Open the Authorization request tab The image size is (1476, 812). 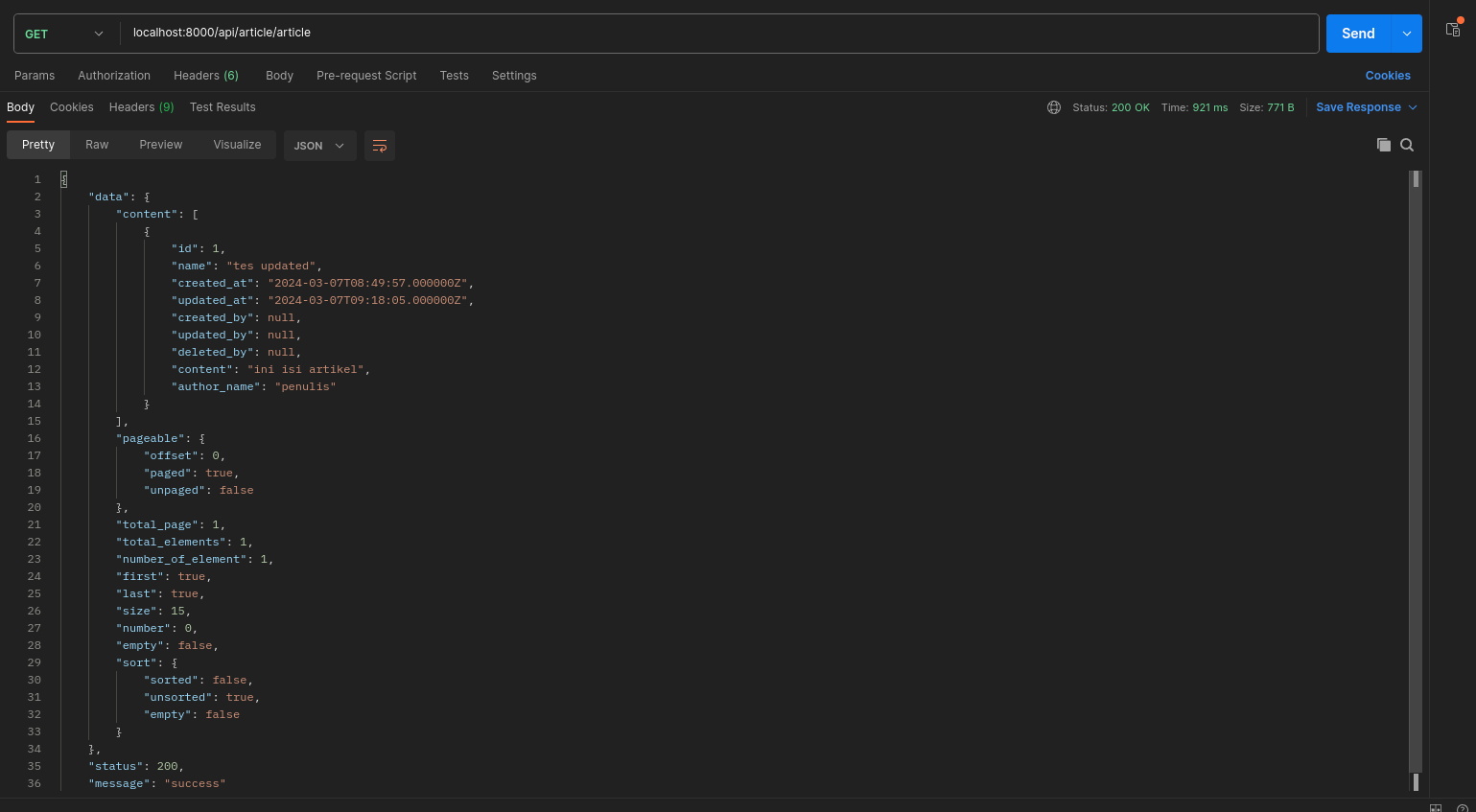click(x=114, y=76)
